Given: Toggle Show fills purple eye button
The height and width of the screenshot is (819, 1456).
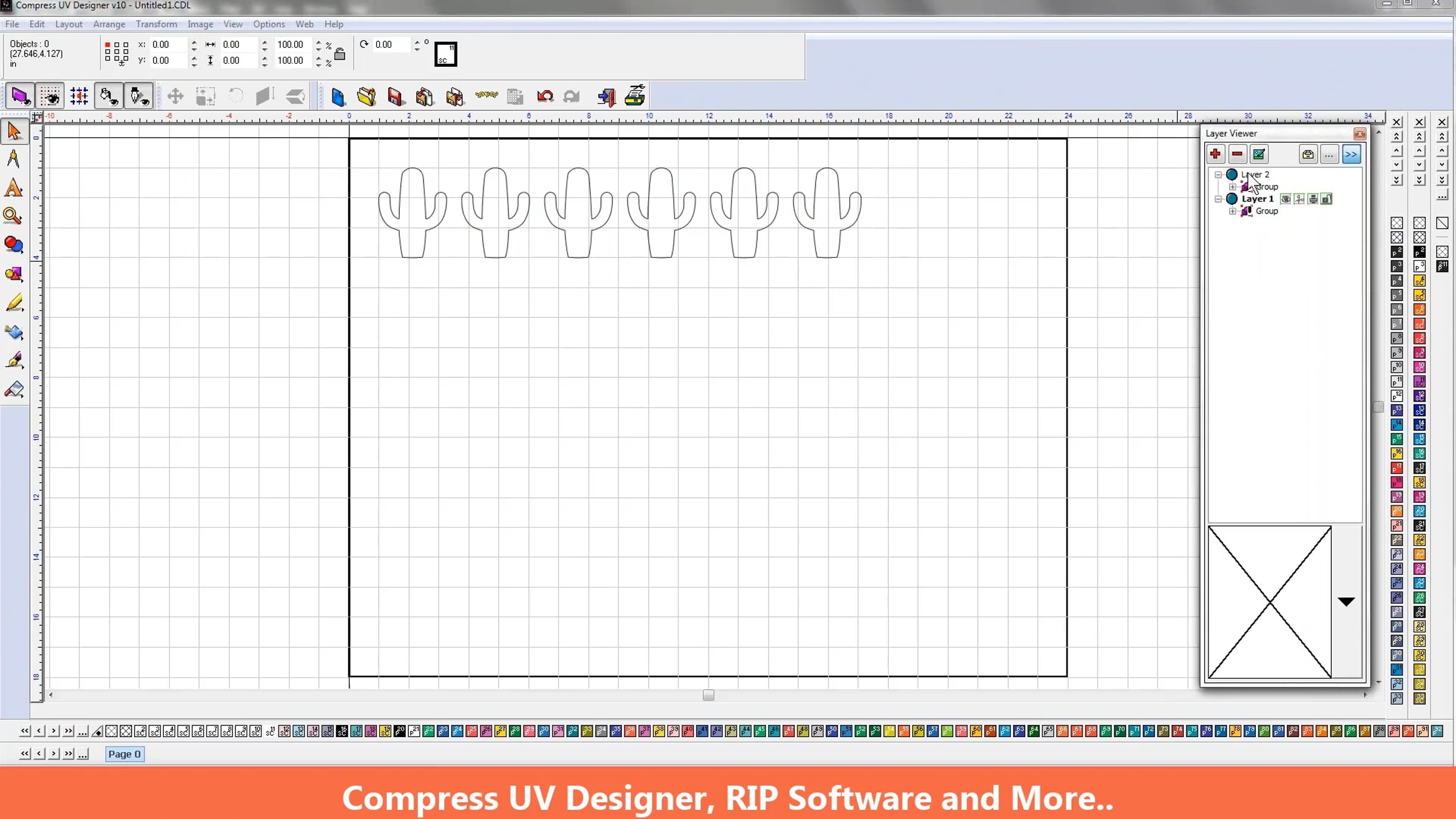Looking at the screenshot, I should point(19,96).
